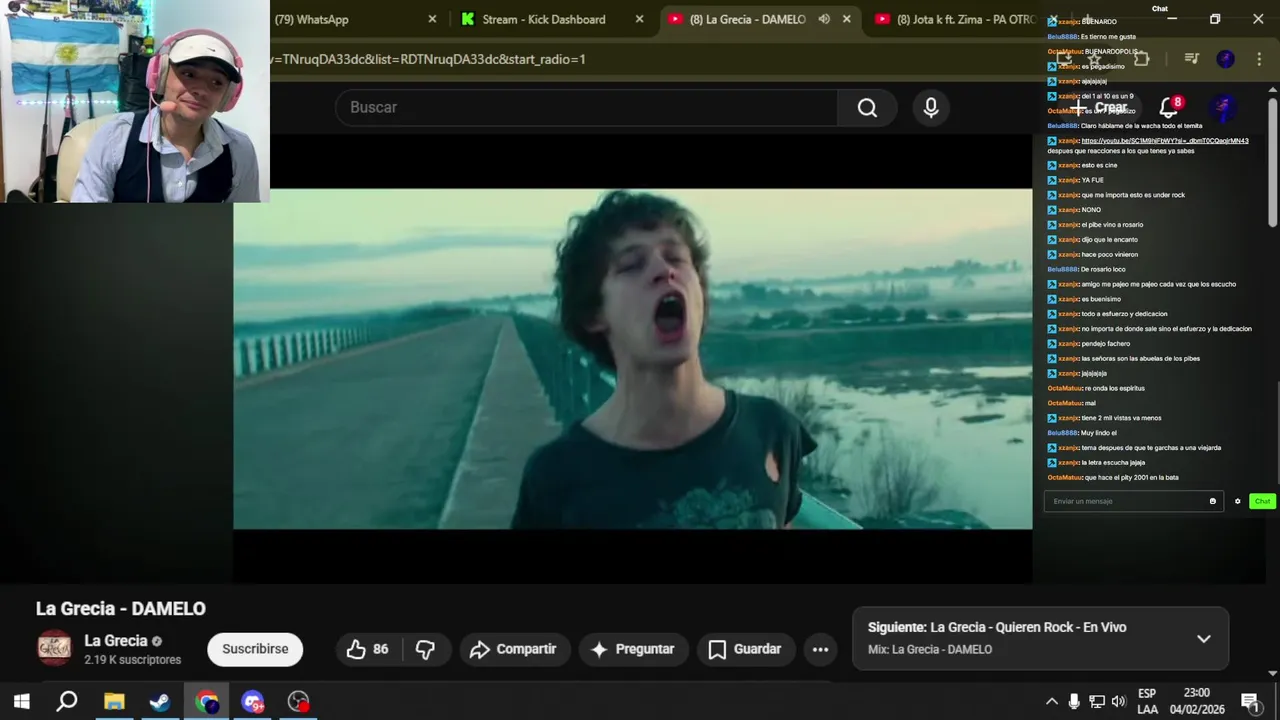This screenshot has height=720, width=1280.
Task: Click the network icon in the tray
Action: [x=1097, y=702]
